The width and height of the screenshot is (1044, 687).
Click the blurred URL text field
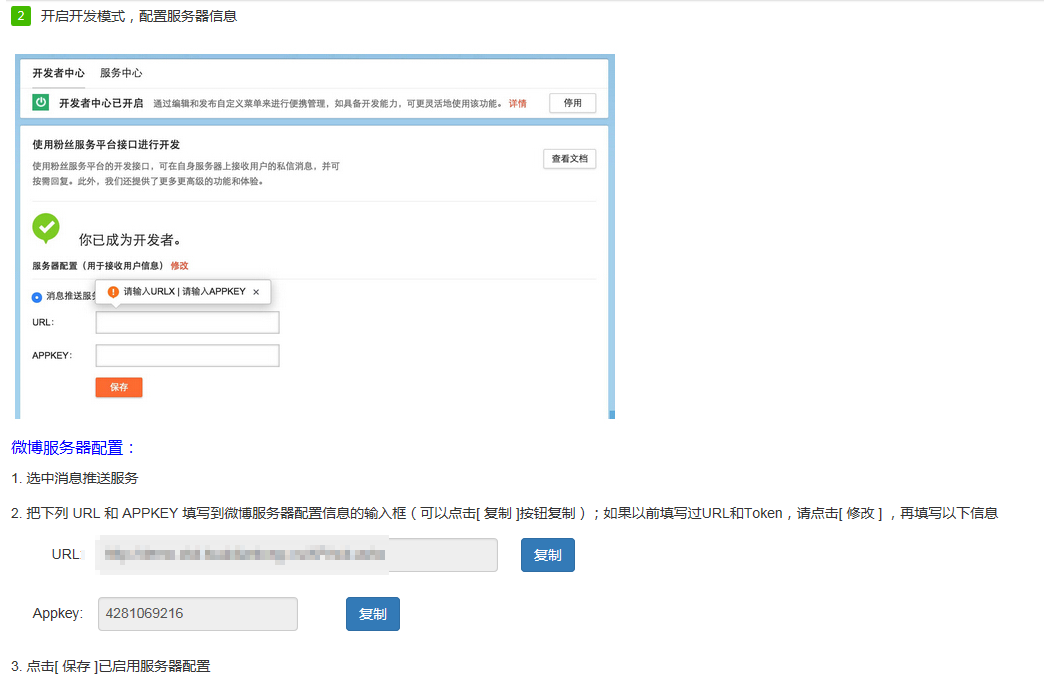click(x=297, y=555)
